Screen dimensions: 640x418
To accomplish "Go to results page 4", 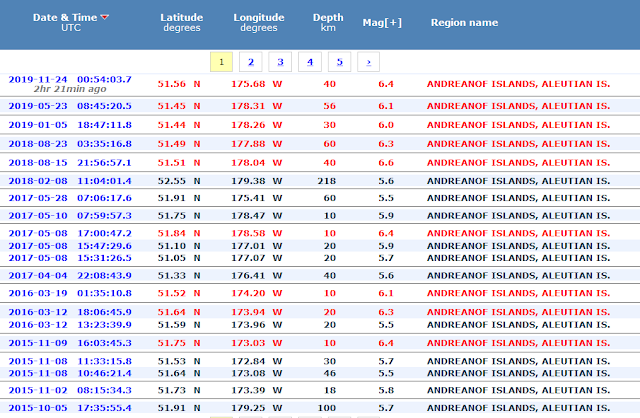I will [310, 62].
